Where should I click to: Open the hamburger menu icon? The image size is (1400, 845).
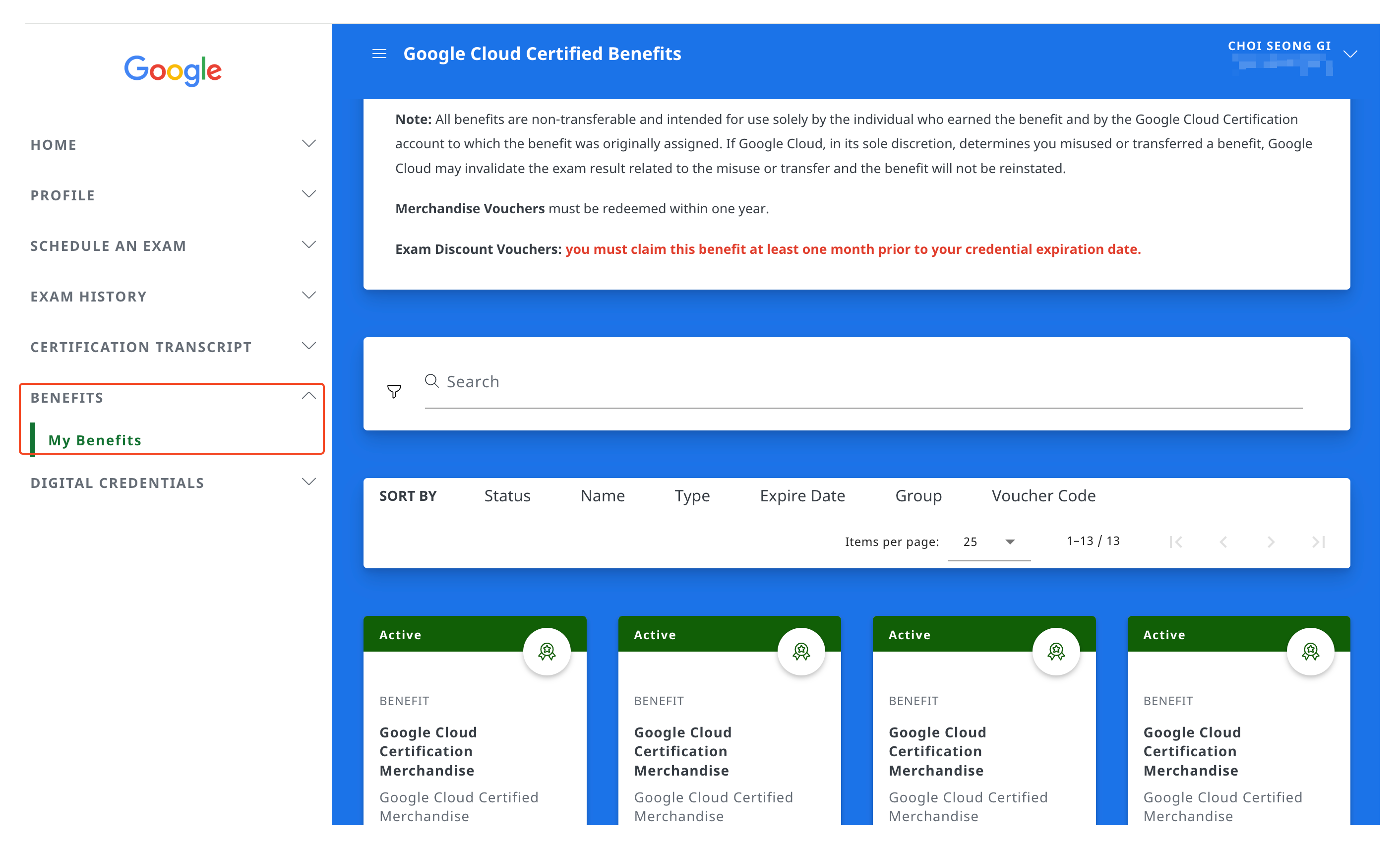point(379,54)
